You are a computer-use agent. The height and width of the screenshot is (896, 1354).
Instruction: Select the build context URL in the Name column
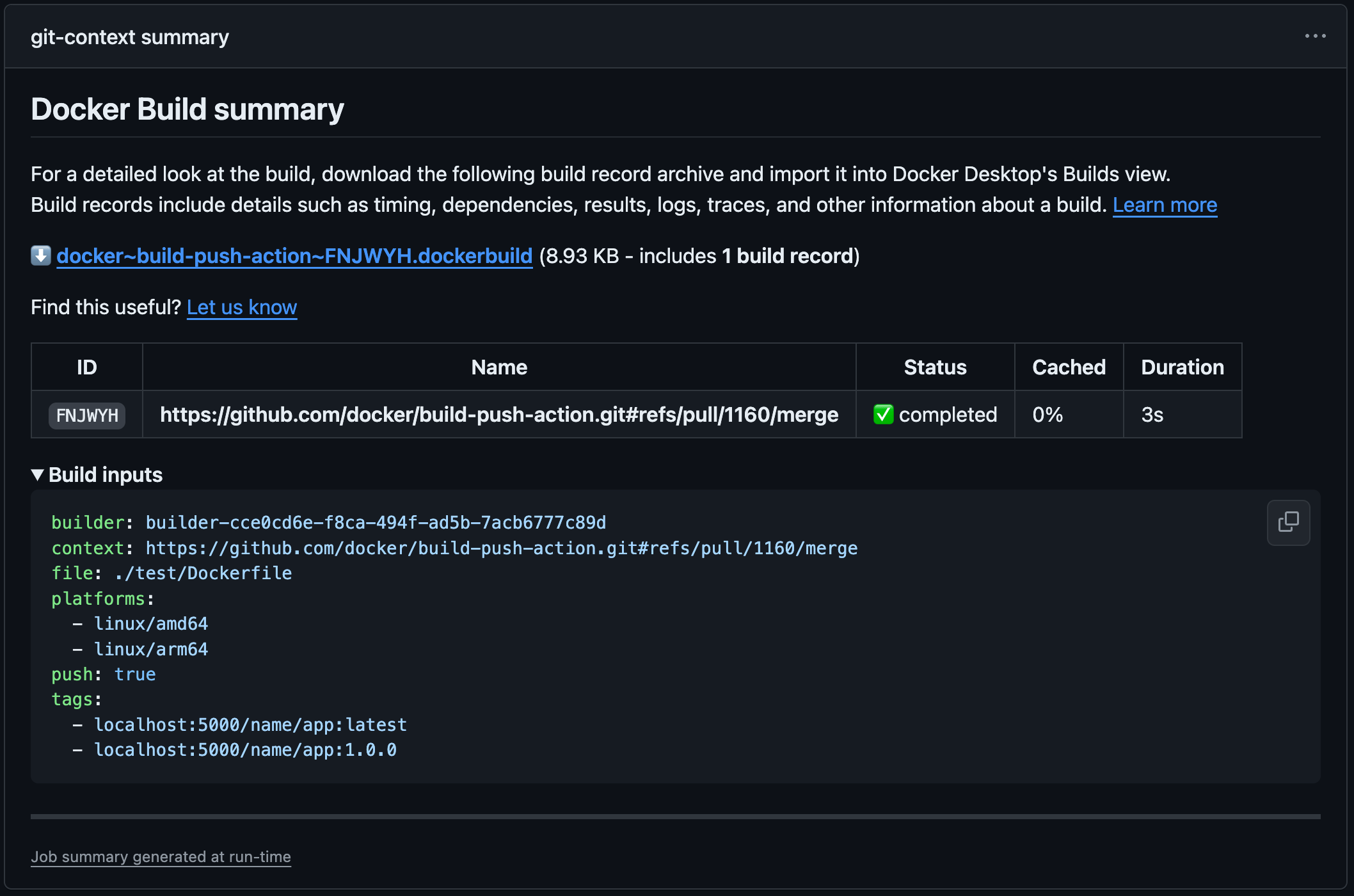pyautogui.click(x=499, y=415)
